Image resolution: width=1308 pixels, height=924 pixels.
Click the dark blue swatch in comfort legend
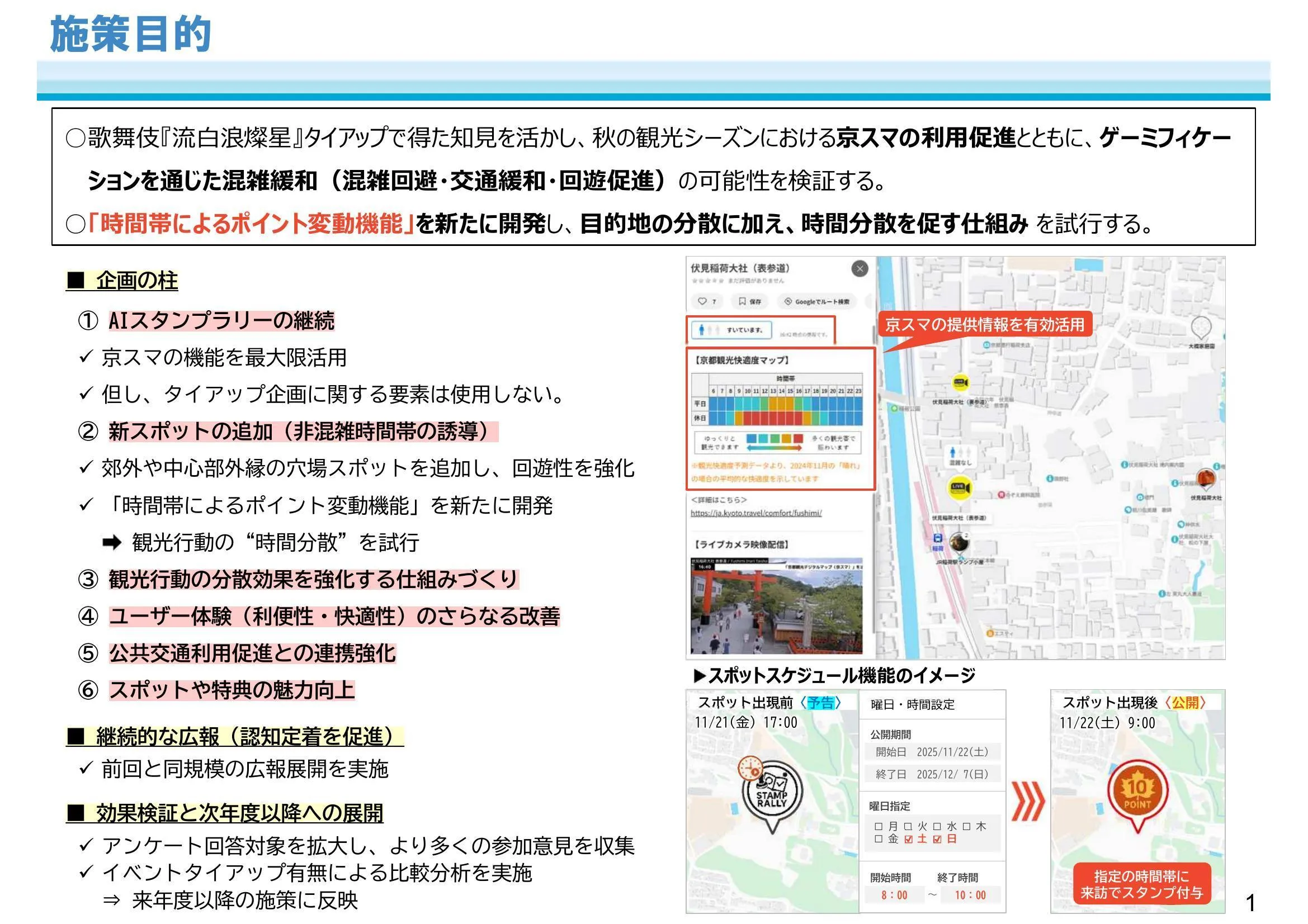[x=752, y=438]
